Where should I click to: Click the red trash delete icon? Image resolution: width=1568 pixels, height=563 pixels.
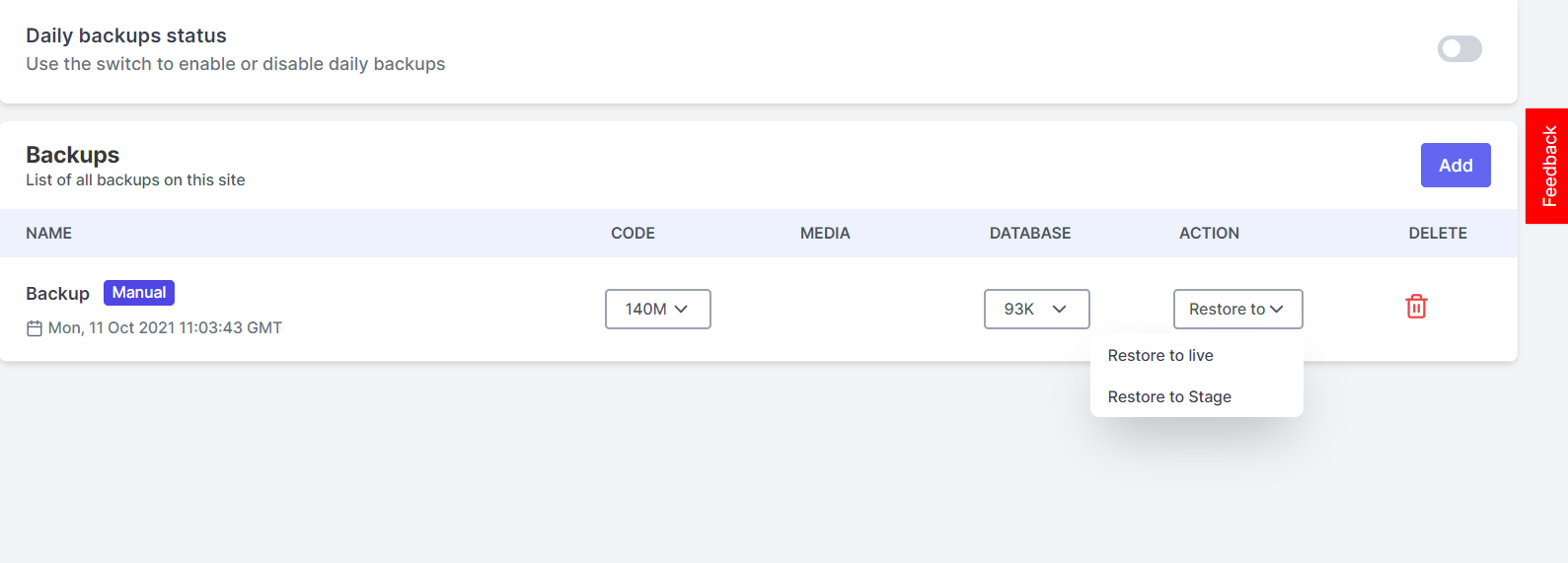(x=1416, y=307)
